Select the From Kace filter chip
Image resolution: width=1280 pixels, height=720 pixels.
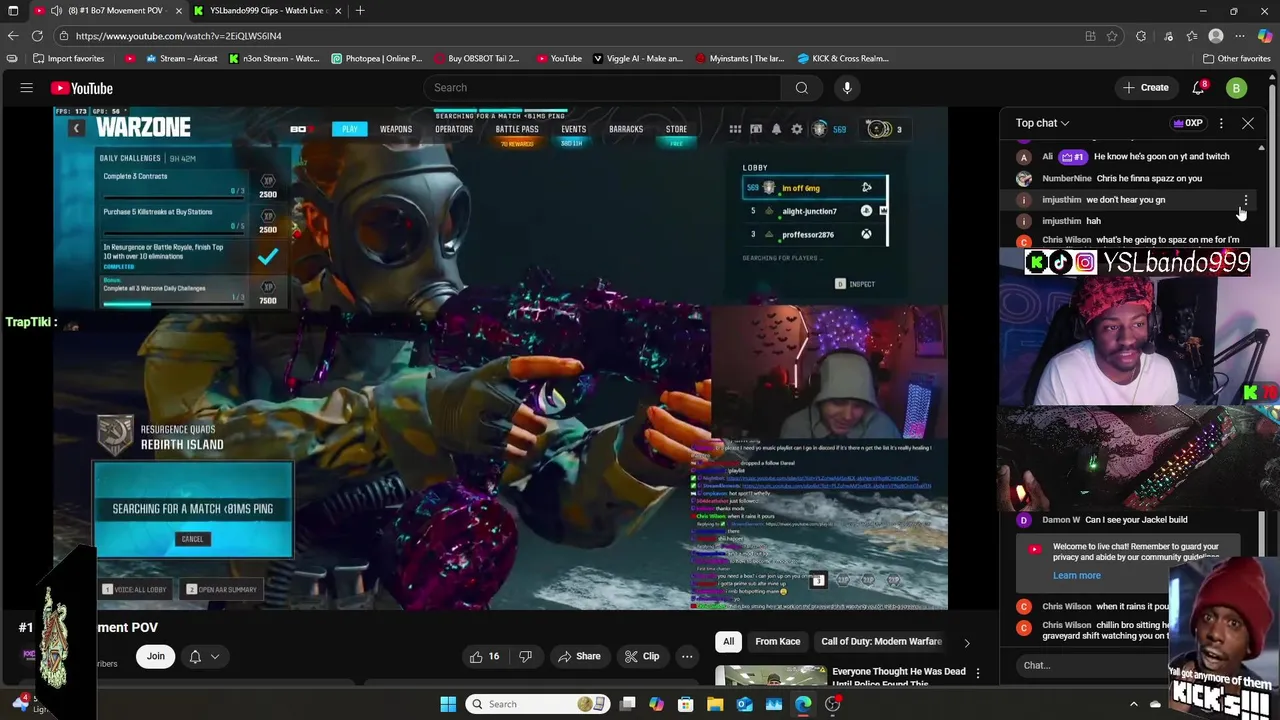pyautogui.click(x=777, y=641)
